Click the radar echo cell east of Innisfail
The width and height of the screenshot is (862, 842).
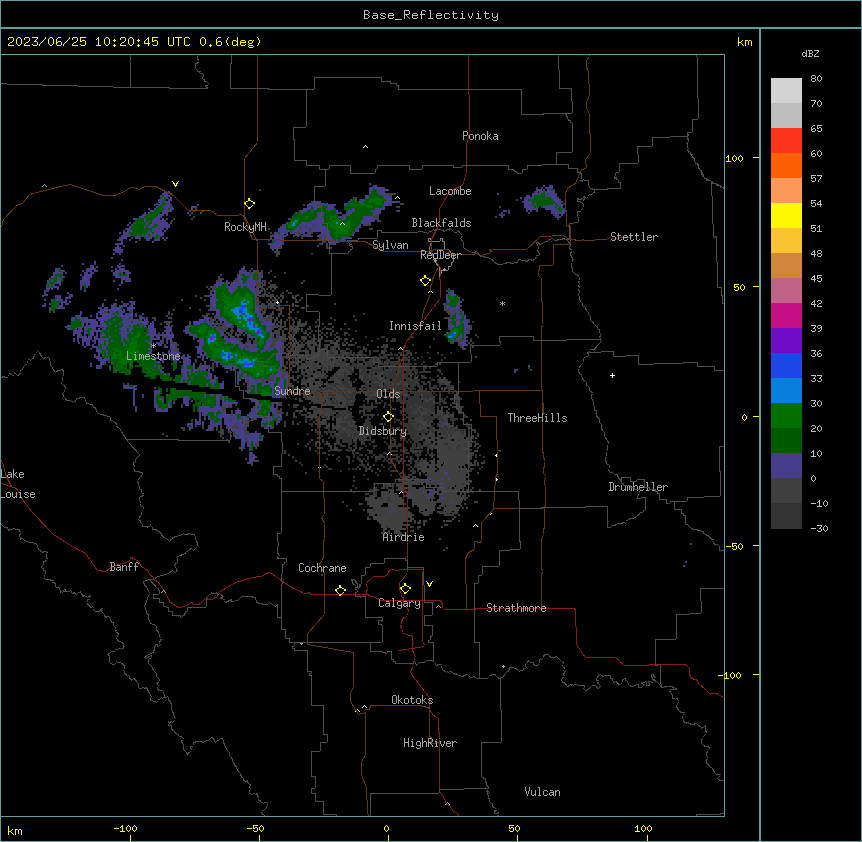tap(456, 319)
